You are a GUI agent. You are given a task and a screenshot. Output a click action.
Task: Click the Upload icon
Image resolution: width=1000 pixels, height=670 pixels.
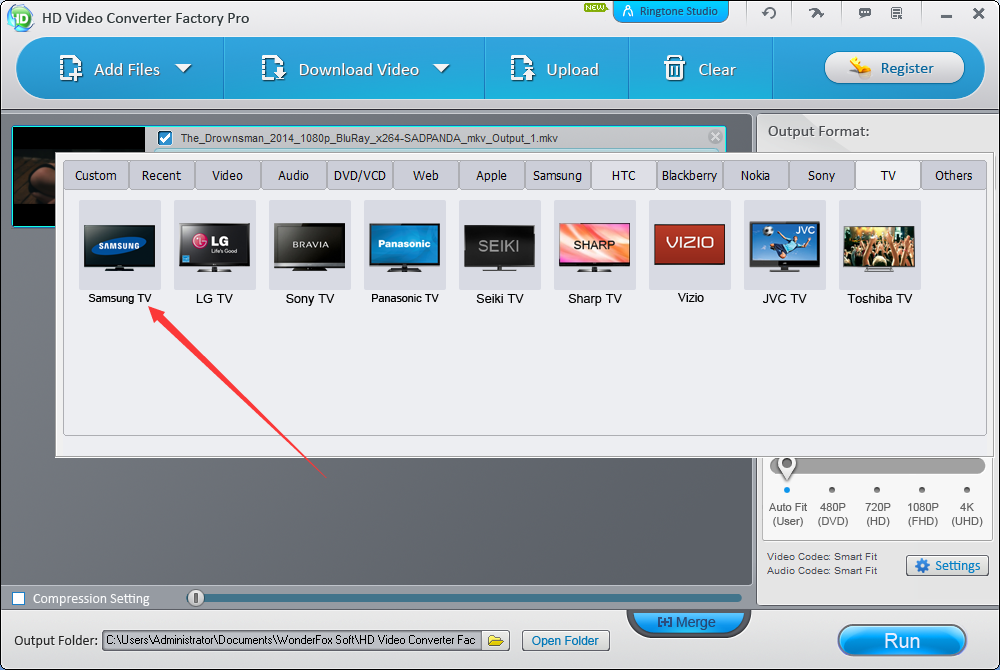pyautogui.click(x=522, y=68)
